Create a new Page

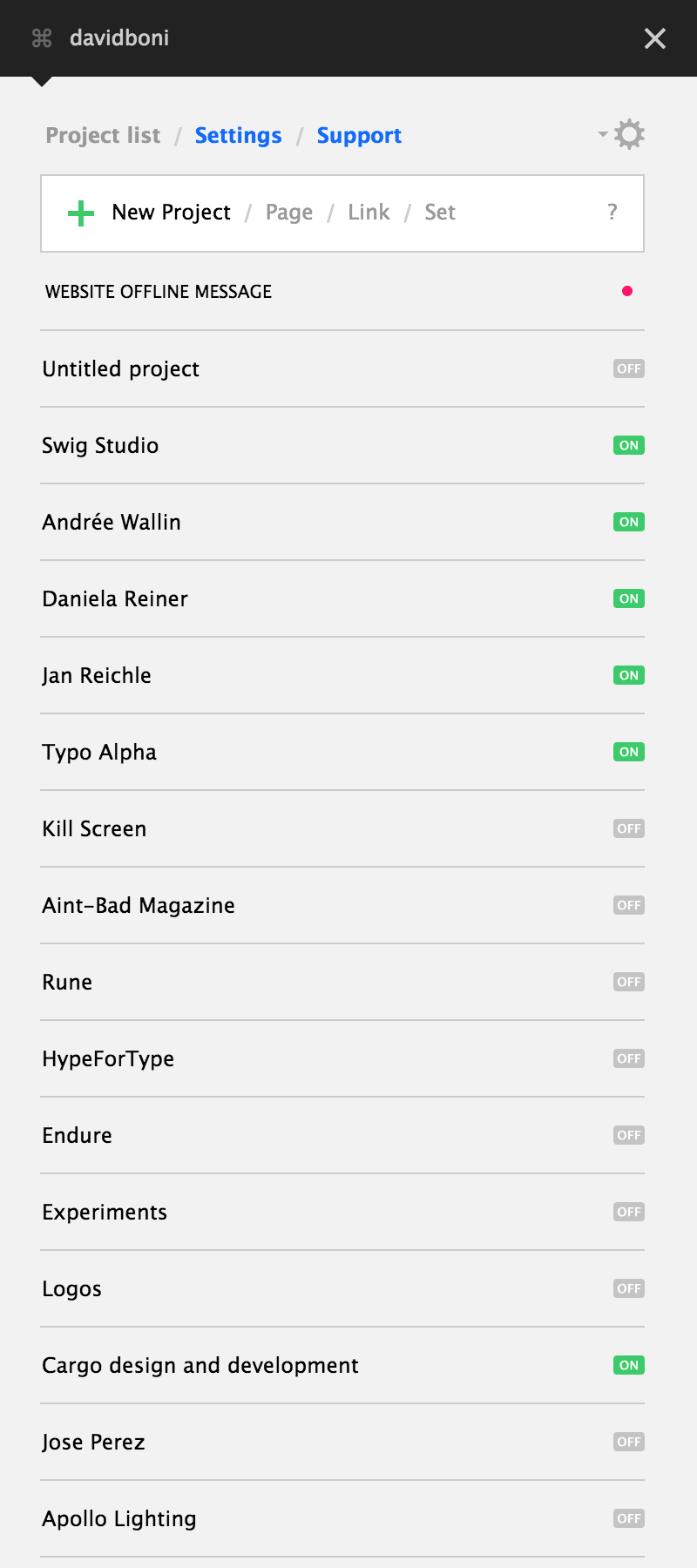coord(289,213)
